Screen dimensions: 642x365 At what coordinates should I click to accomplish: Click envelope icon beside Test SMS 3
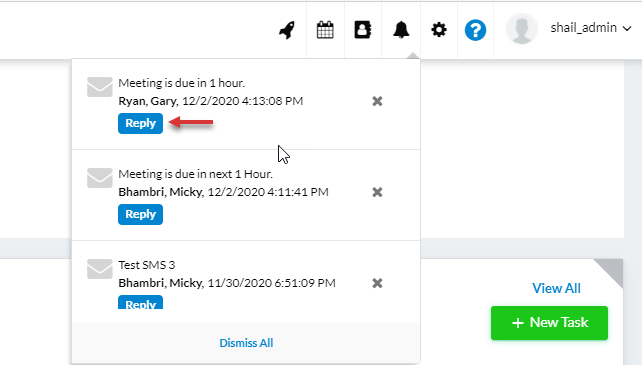(x=99, y=269)
